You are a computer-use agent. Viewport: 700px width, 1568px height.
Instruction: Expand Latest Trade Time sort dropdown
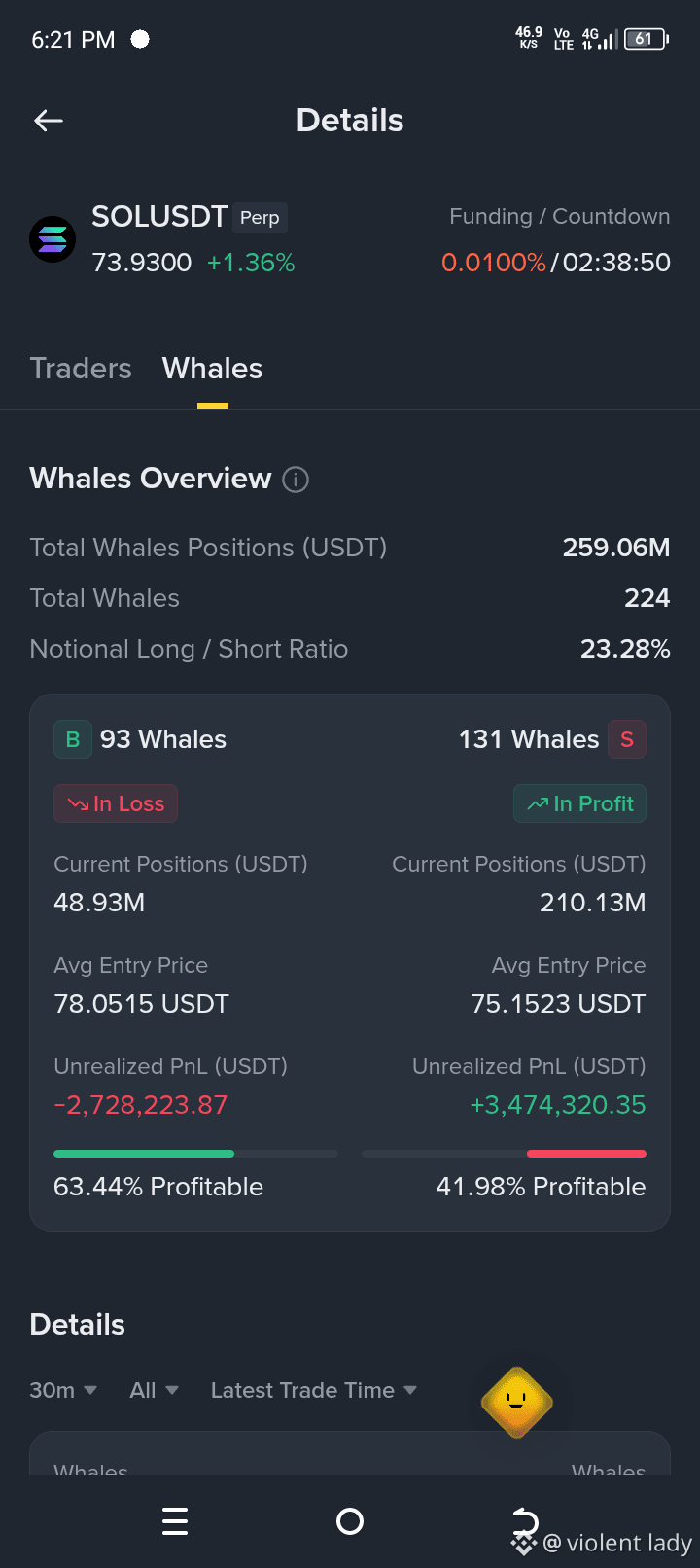[x=314, y=1390]
